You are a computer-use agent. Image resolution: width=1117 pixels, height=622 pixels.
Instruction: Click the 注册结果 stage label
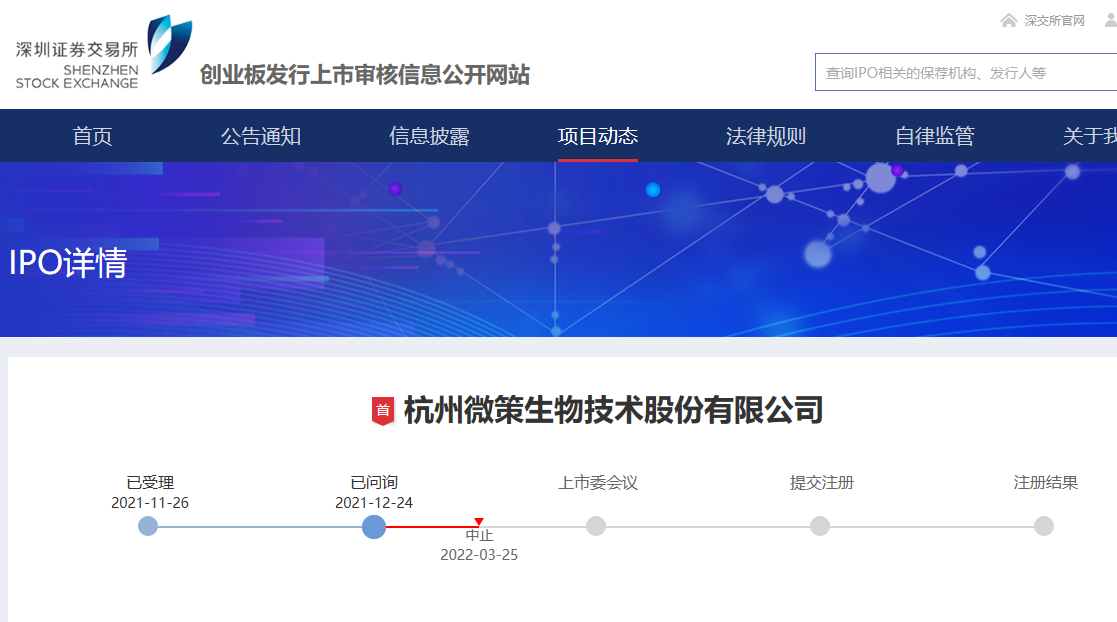click(1046, 483)
